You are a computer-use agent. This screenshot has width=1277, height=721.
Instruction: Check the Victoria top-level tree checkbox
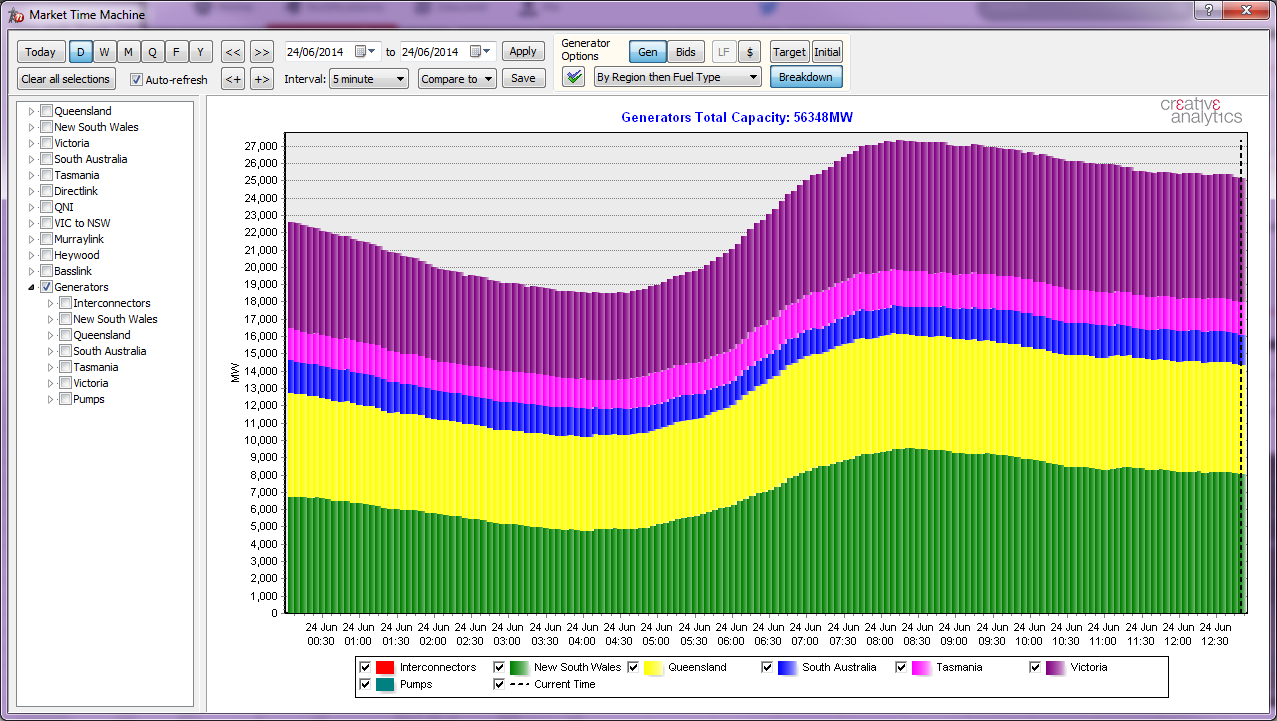[x=47, y=143]
